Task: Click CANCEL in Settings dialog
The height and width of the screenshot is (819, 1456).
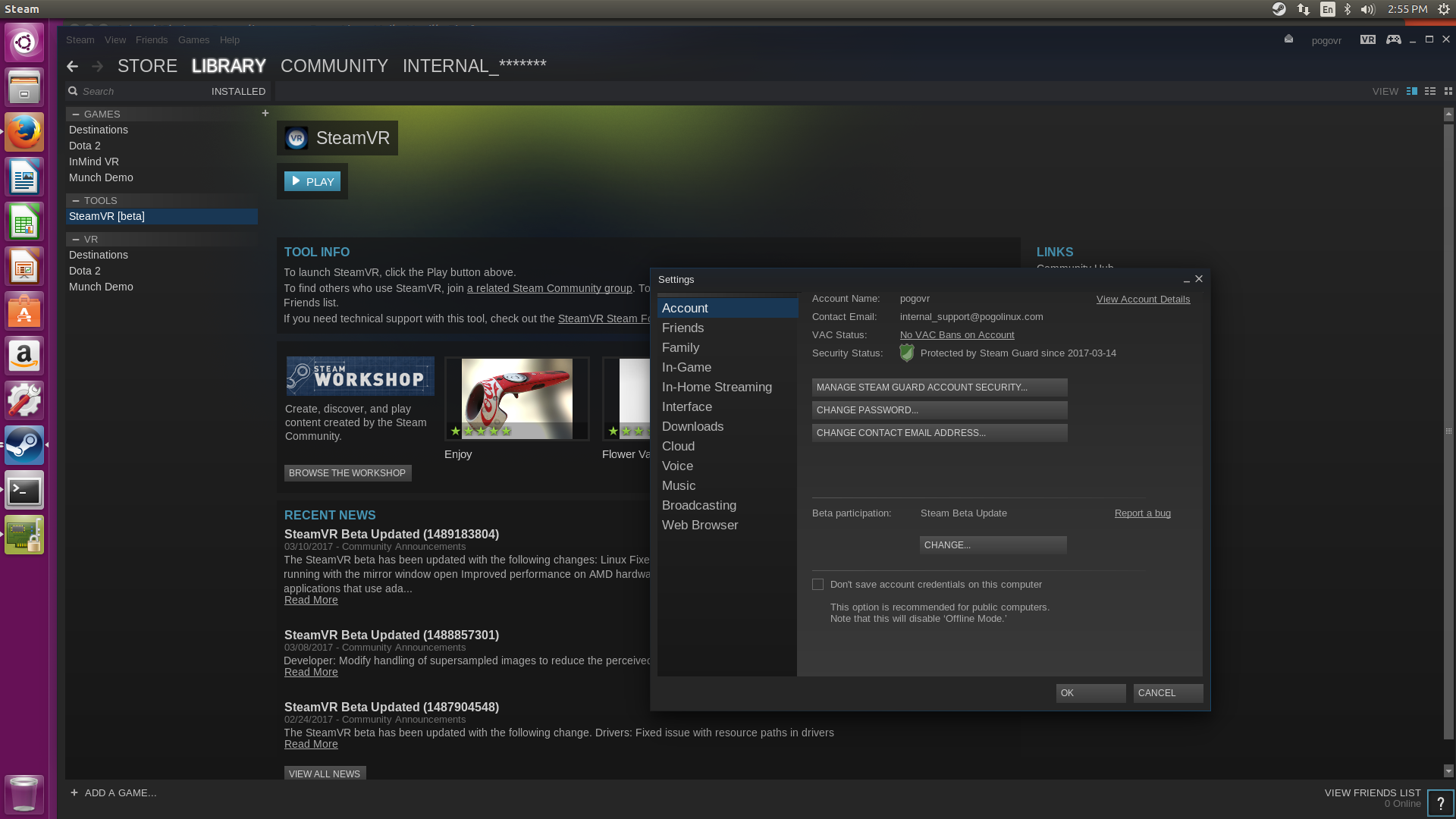Action: [x=1169, y=693]
